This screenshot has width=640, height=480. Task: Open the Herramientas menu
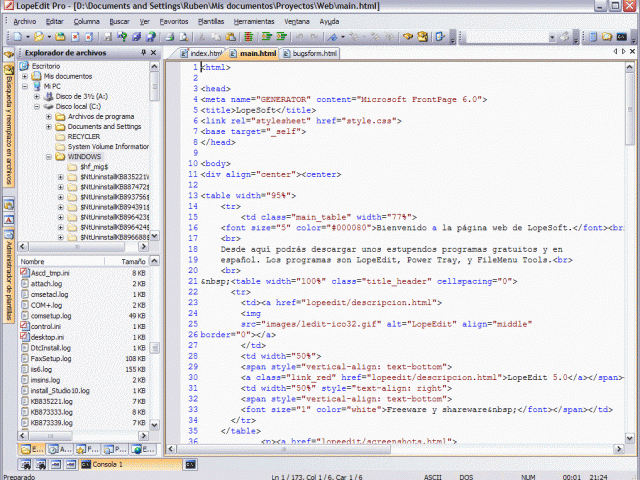254,22
